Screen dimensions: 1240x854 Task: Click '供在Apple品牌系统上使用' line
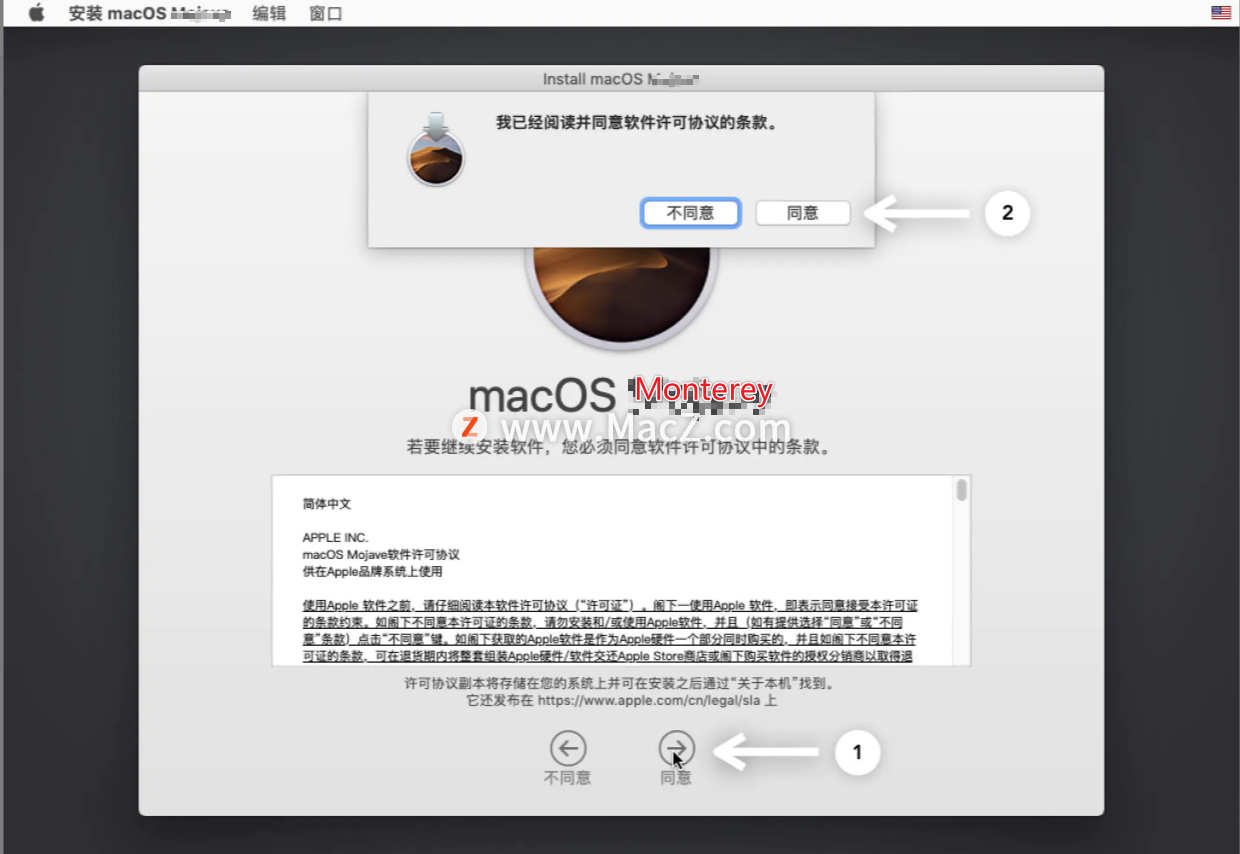(x=372, y=572)
